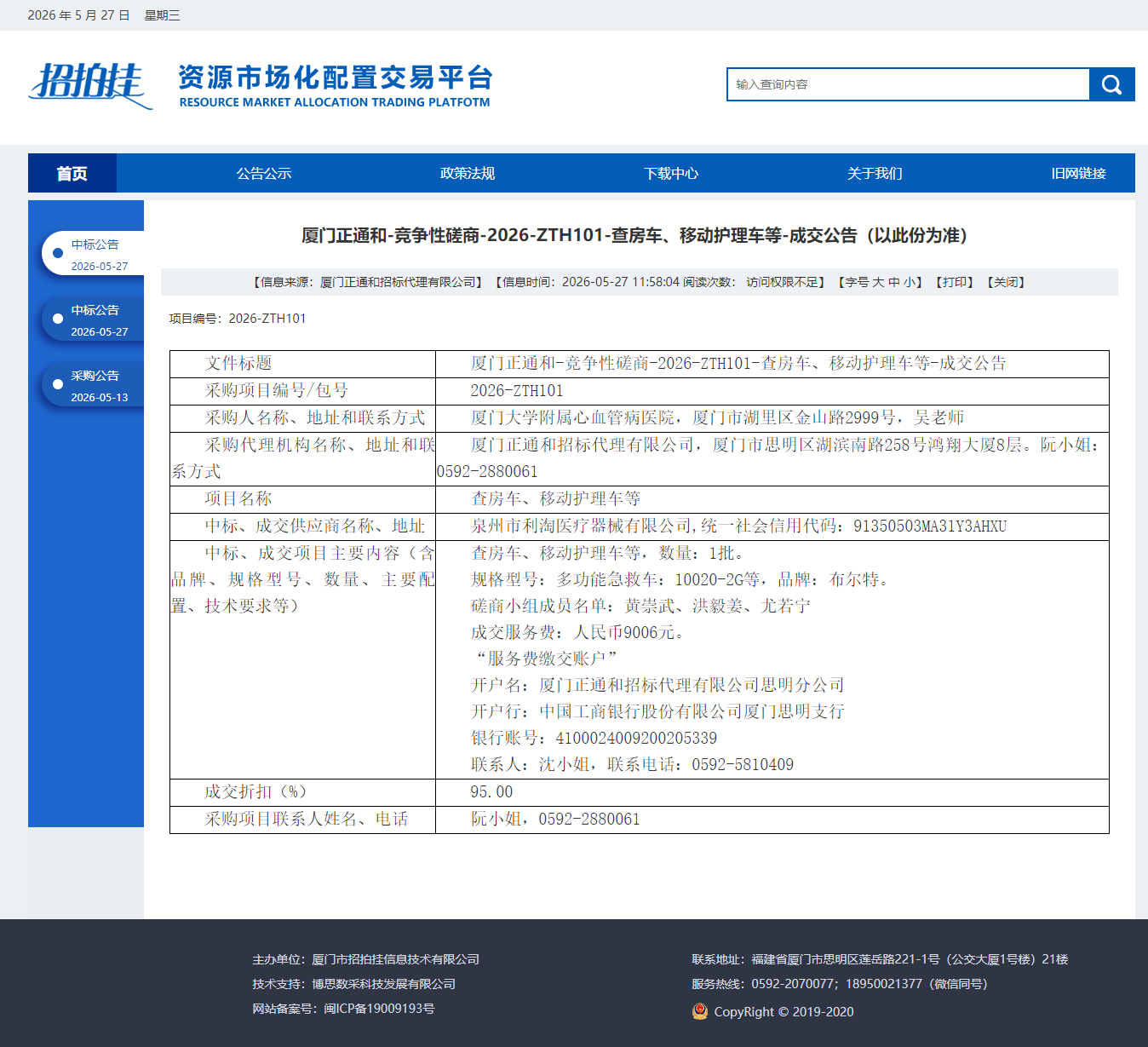
Task: Click the 联系人 沈小姐 line
Action: coord(633,764)
